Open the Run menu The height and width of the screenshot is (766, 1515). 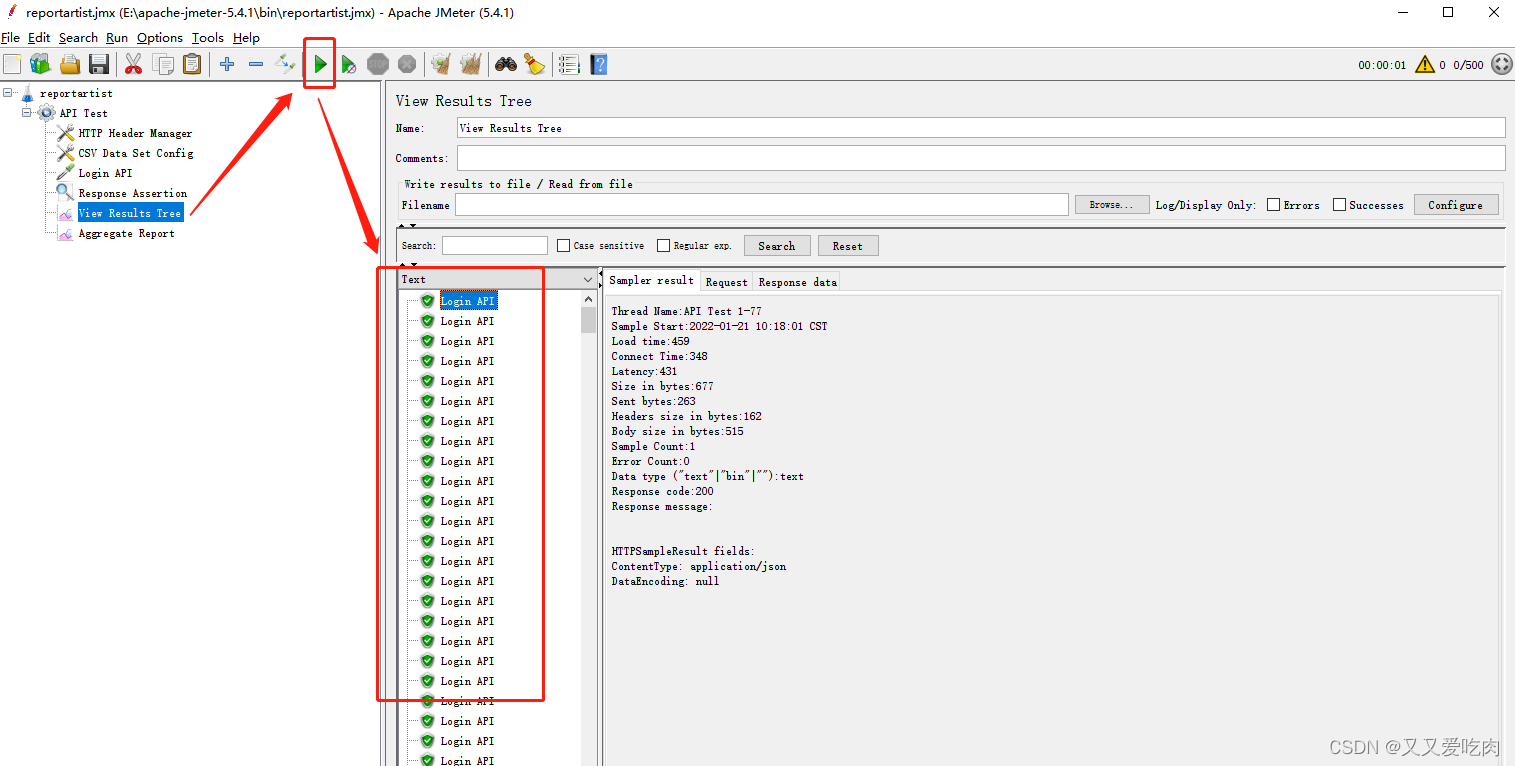[x=117, y=38]
